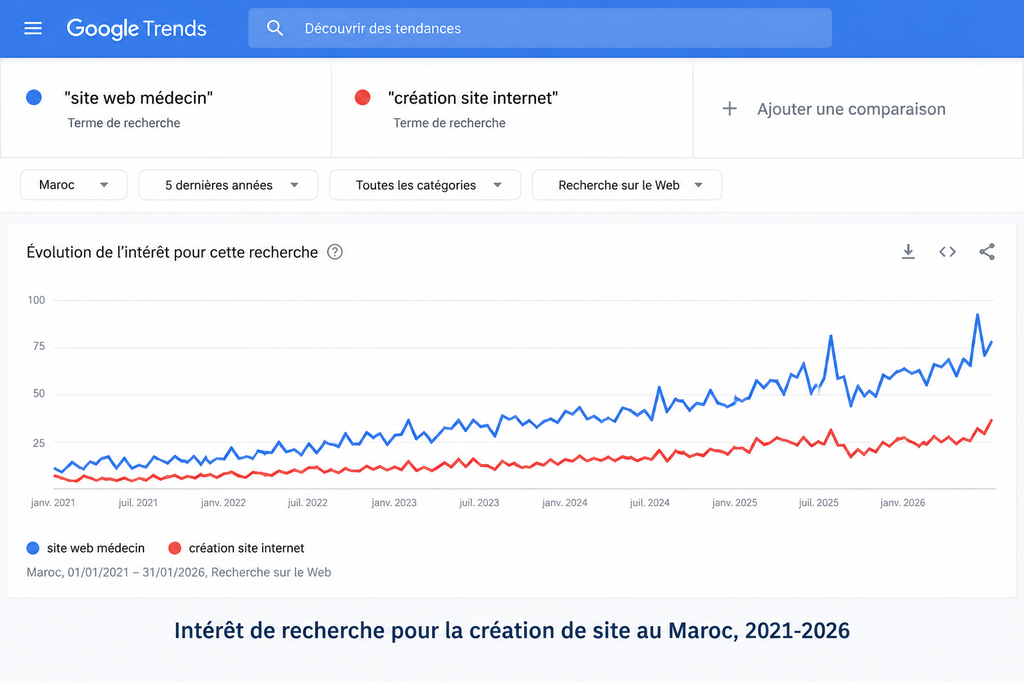Open the embed code icon

pyautogui.click(x=948, y=251)
